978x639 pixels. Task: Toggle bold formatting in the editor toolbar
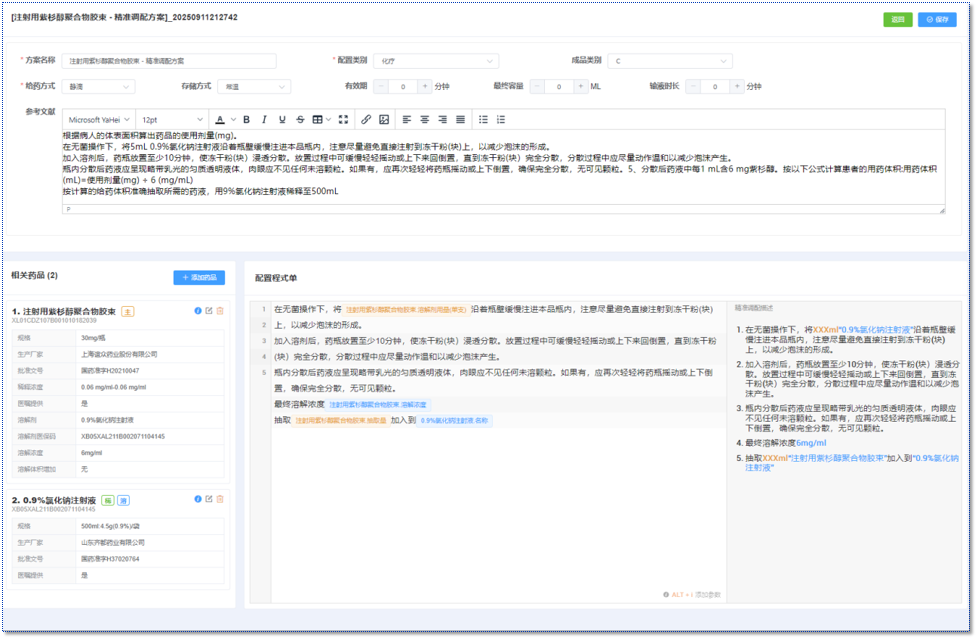pos(247,120)
